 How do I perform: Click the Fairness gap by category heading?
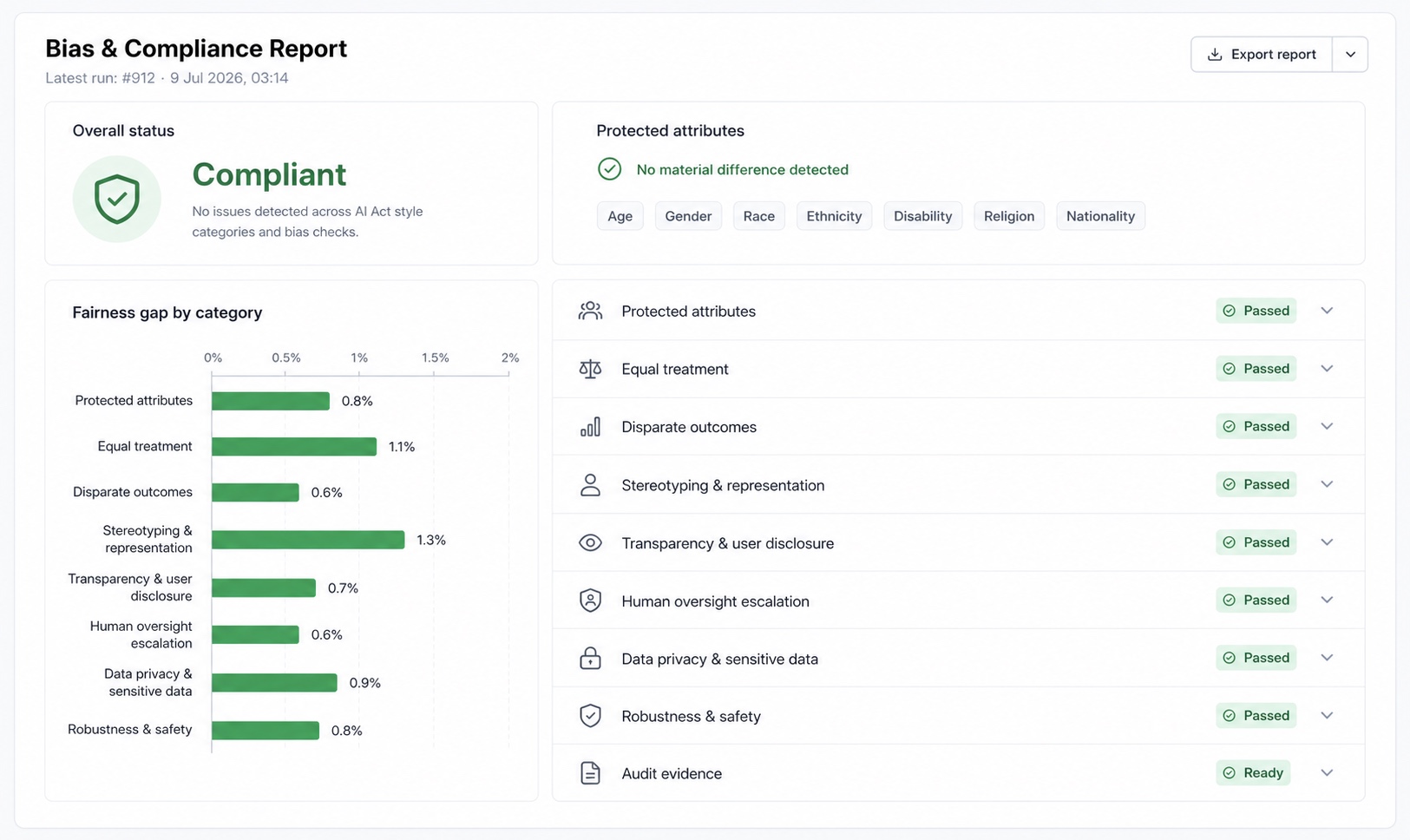point(167,312)
